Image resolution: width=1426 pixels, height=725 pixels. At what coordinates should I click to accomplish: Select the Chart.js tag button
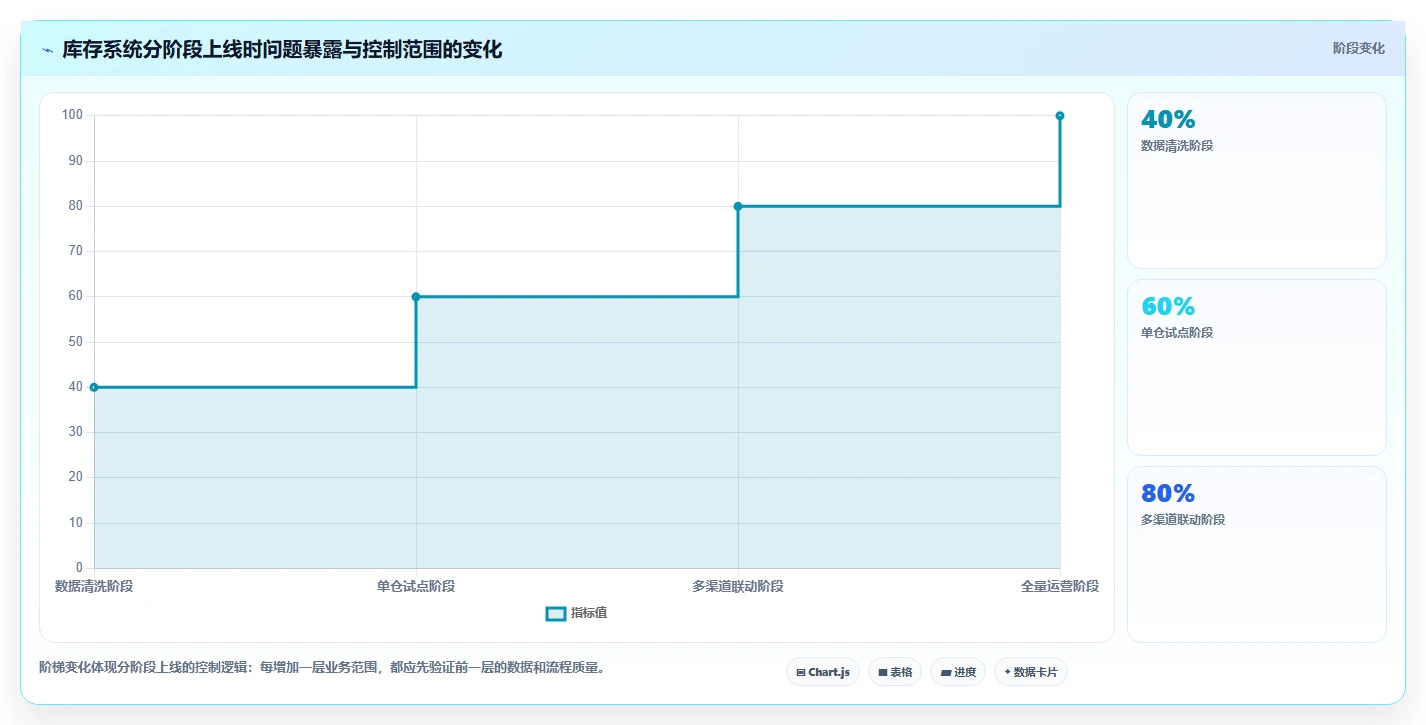point(823,672)
